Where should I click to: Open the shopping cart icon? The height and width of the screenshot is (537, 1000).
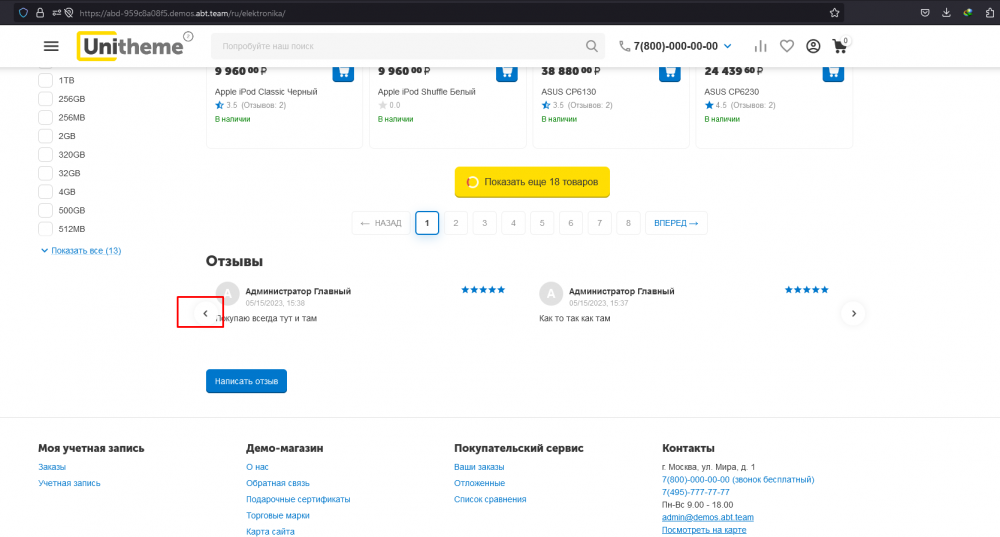840,46
